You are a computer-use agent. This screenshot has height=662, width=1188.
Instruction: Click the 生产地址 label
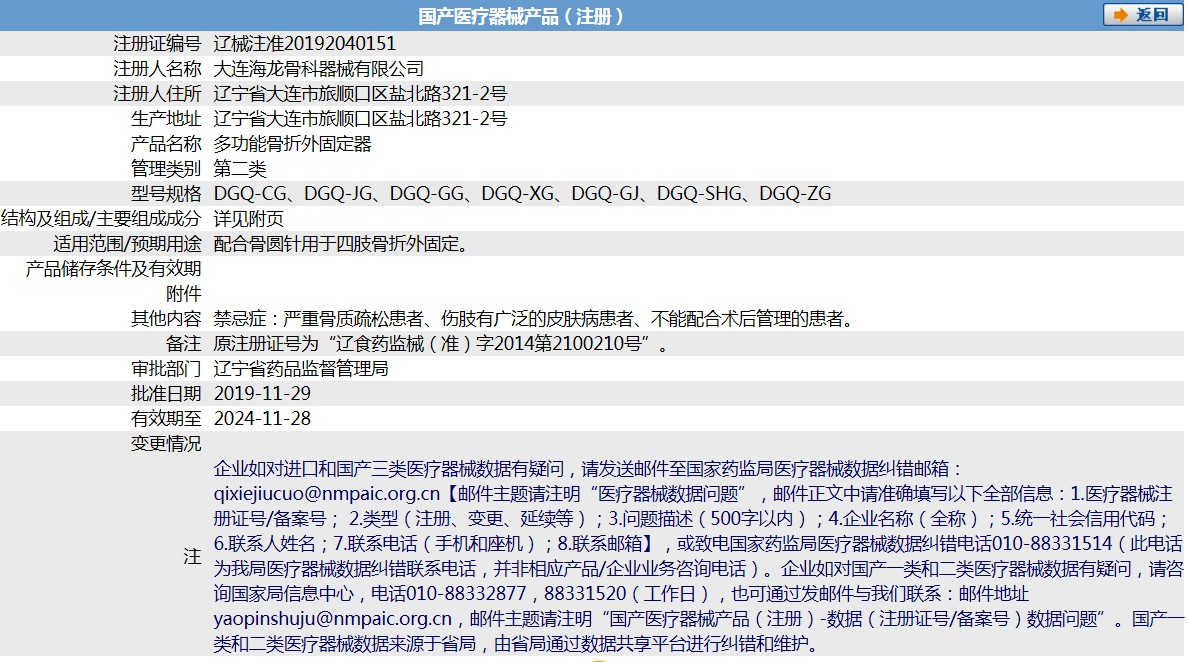click(x=166, y=119)
